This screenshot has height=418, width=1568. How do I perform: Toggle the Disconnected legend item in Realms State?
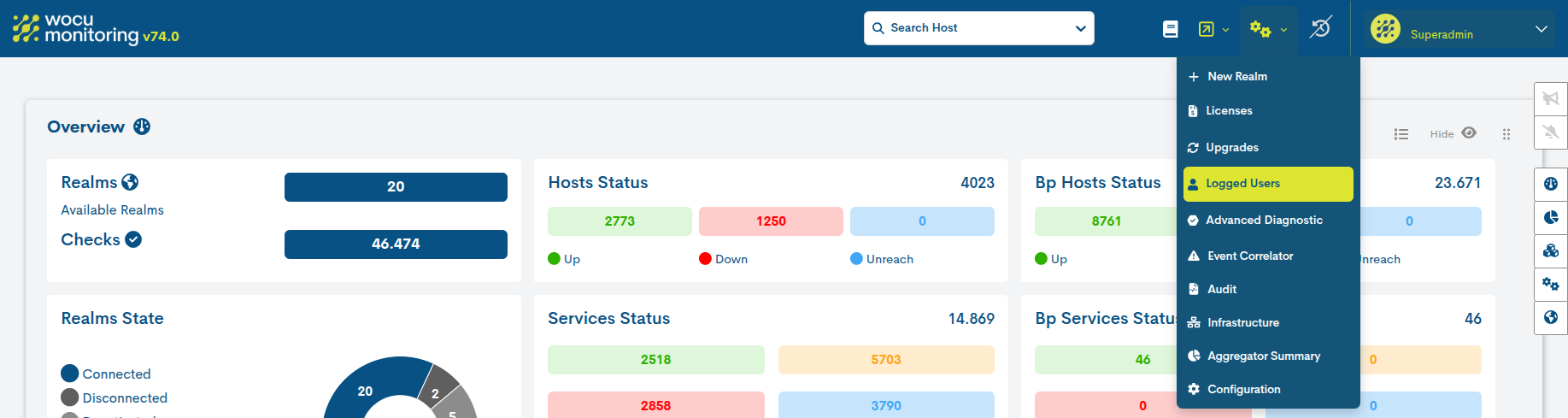115,397
